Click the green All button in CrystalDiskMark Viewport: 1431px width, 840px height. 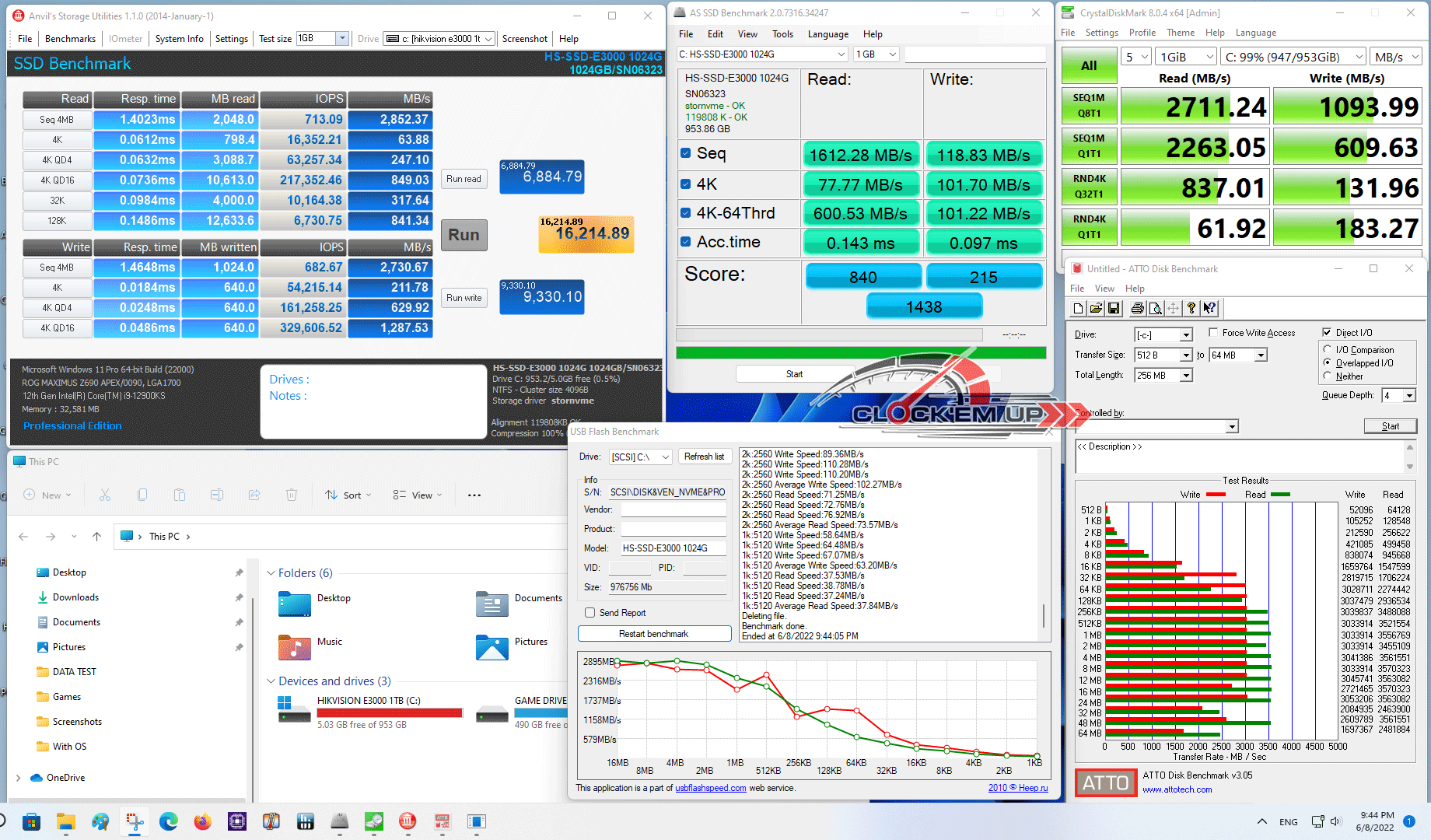(1089, 66)
